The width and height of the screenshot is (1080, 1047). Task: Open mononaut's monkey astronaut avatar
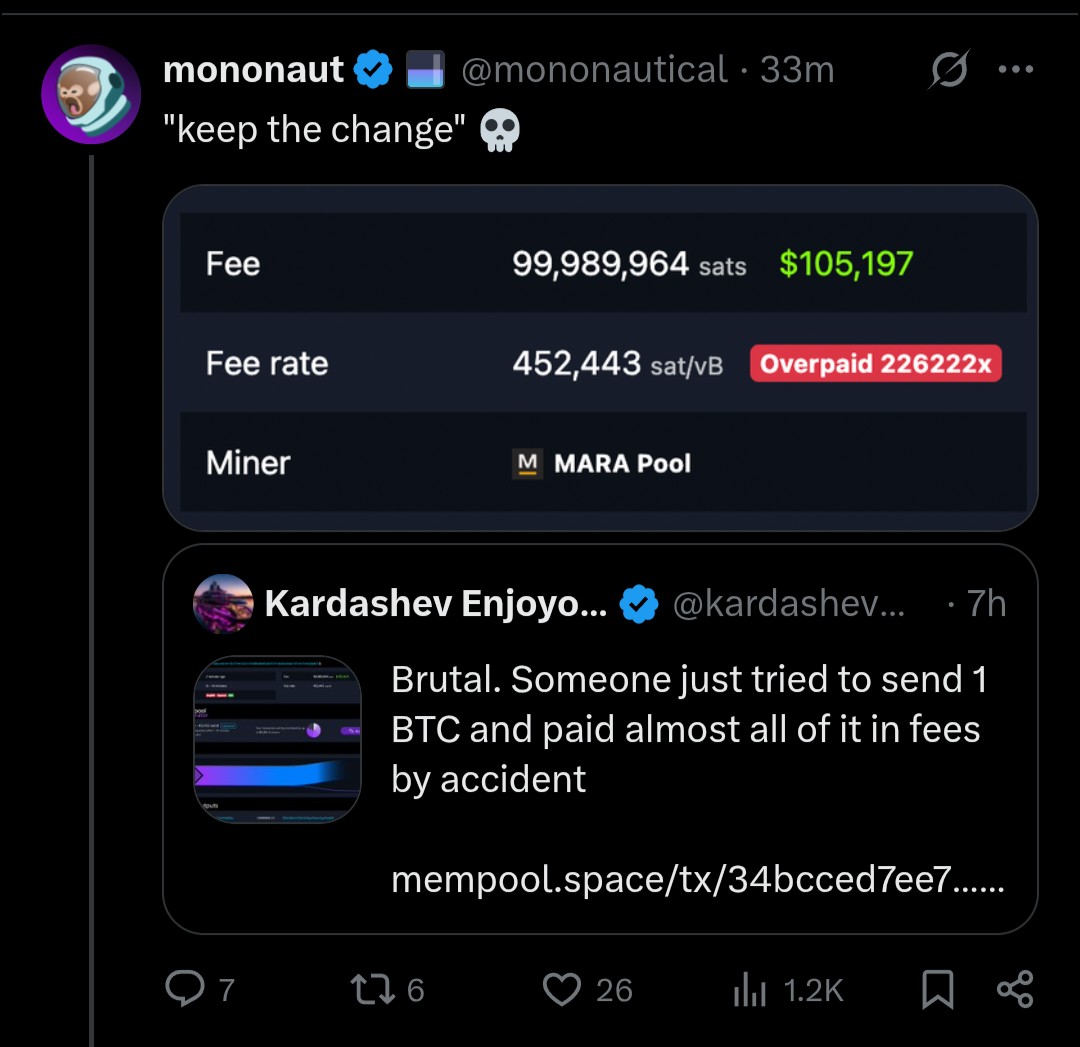click(x=91, y=94)
